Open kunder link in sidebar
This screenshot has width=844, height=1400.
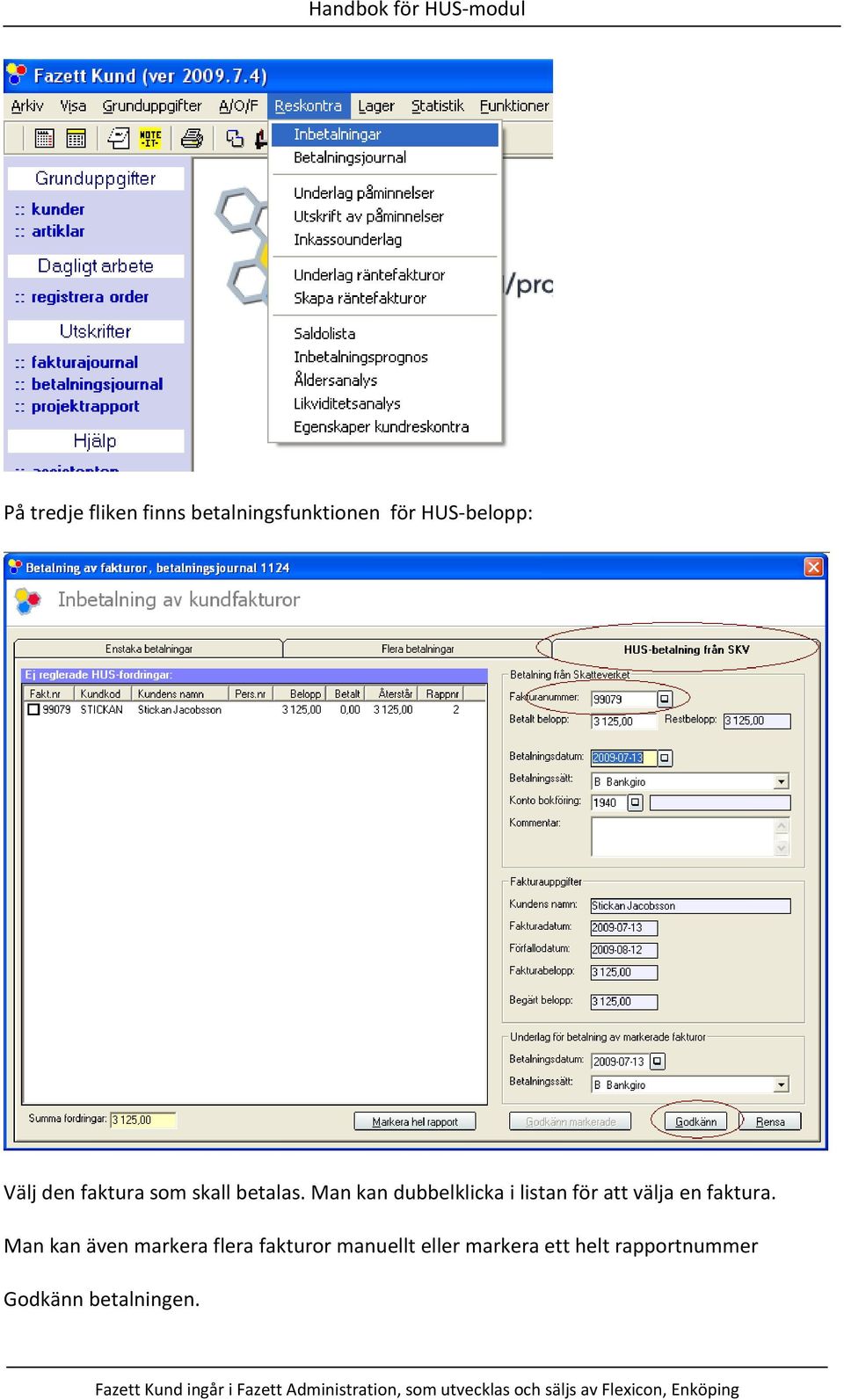point(58,209)
